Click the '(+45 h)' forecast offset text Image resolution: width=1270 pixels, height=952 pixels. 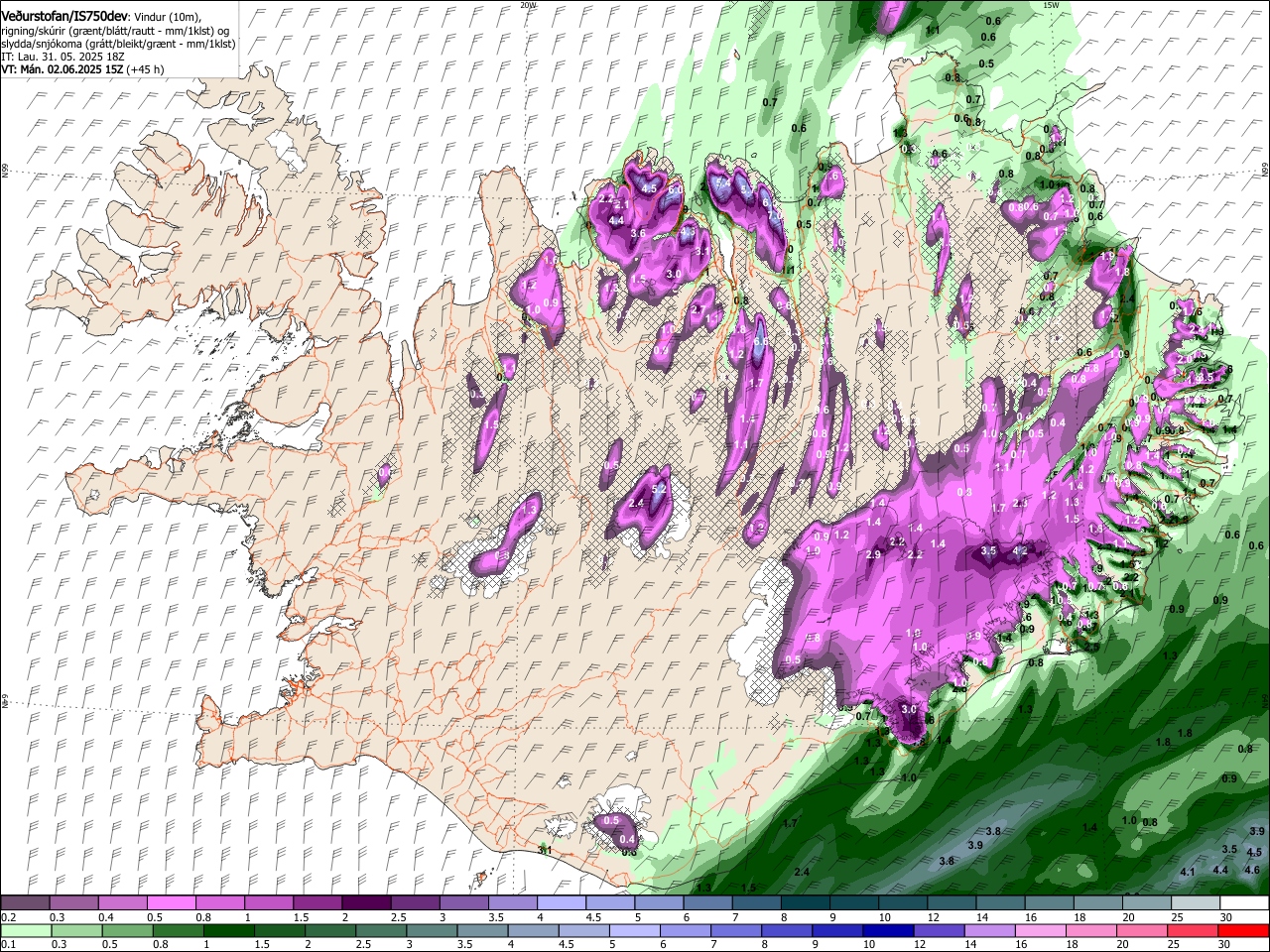pos(145,69)
